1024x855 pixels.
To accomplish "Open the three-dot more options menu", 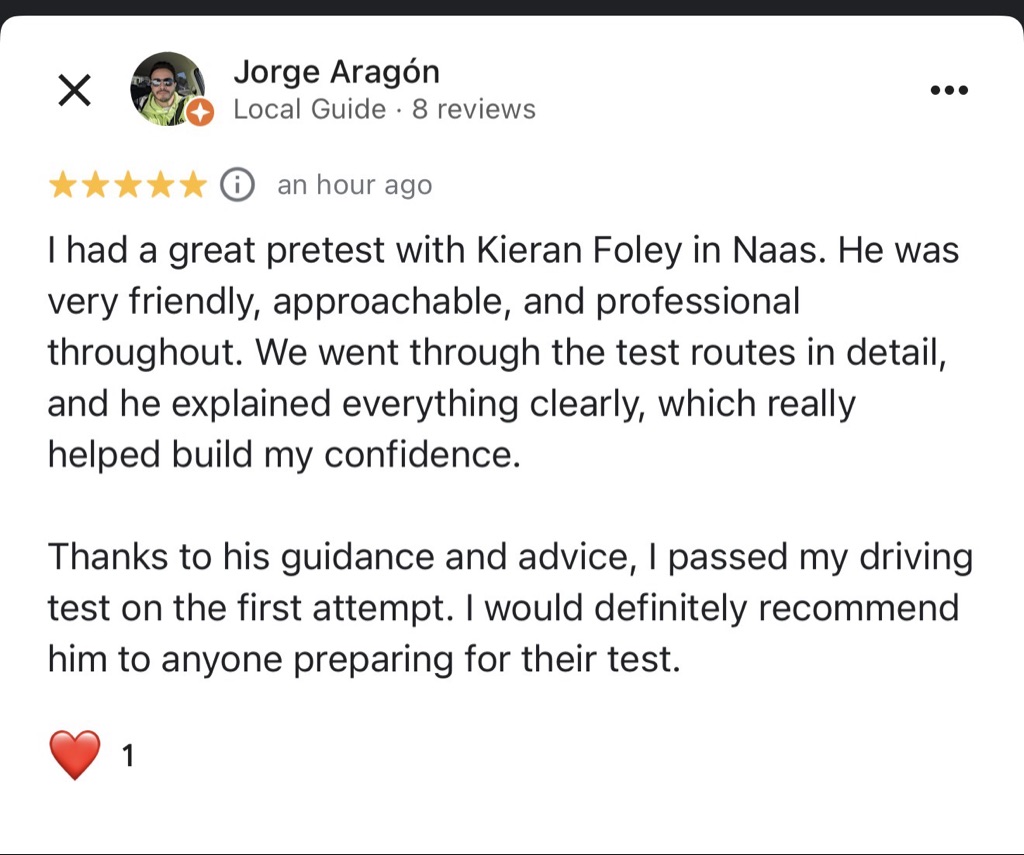I will 949,91.
